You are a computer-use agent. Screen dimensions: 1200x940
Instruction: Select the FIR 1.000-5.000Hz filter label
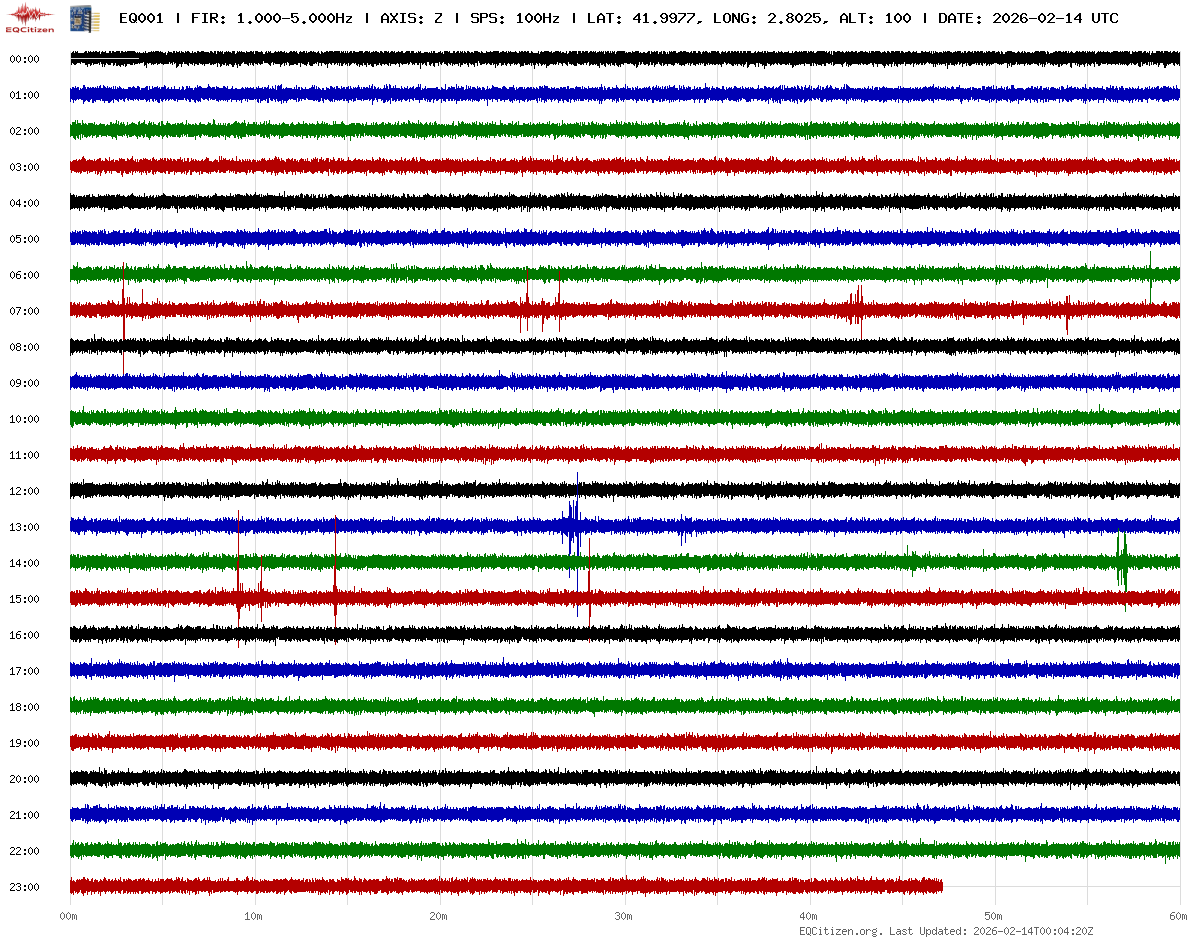[271, 18]
